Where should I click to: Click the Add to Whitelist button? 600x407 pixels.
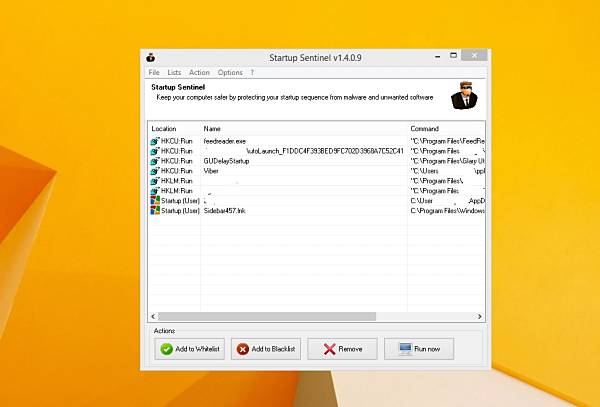tap(189, 349)
